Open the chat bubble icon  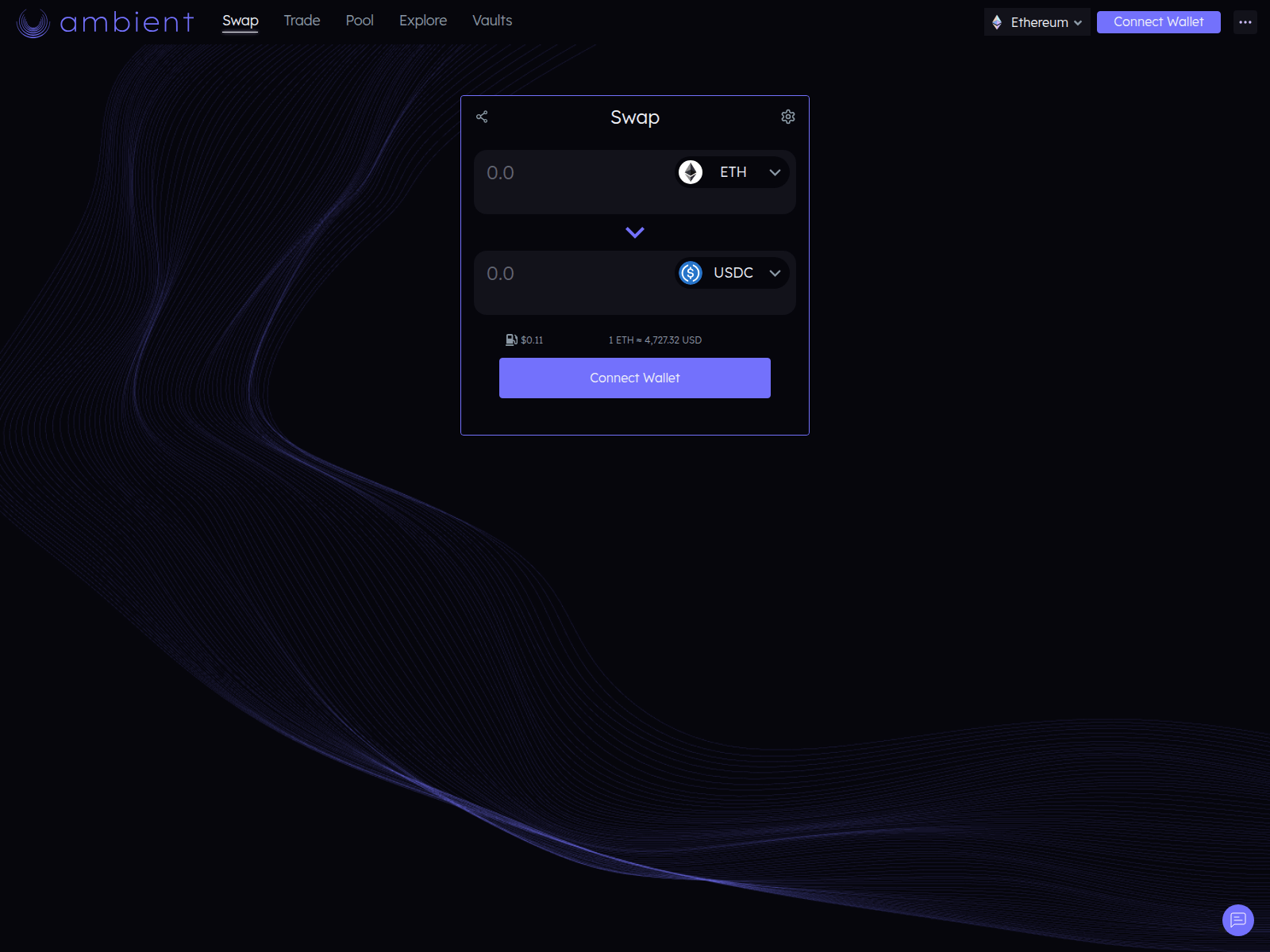coord(1237,920)
